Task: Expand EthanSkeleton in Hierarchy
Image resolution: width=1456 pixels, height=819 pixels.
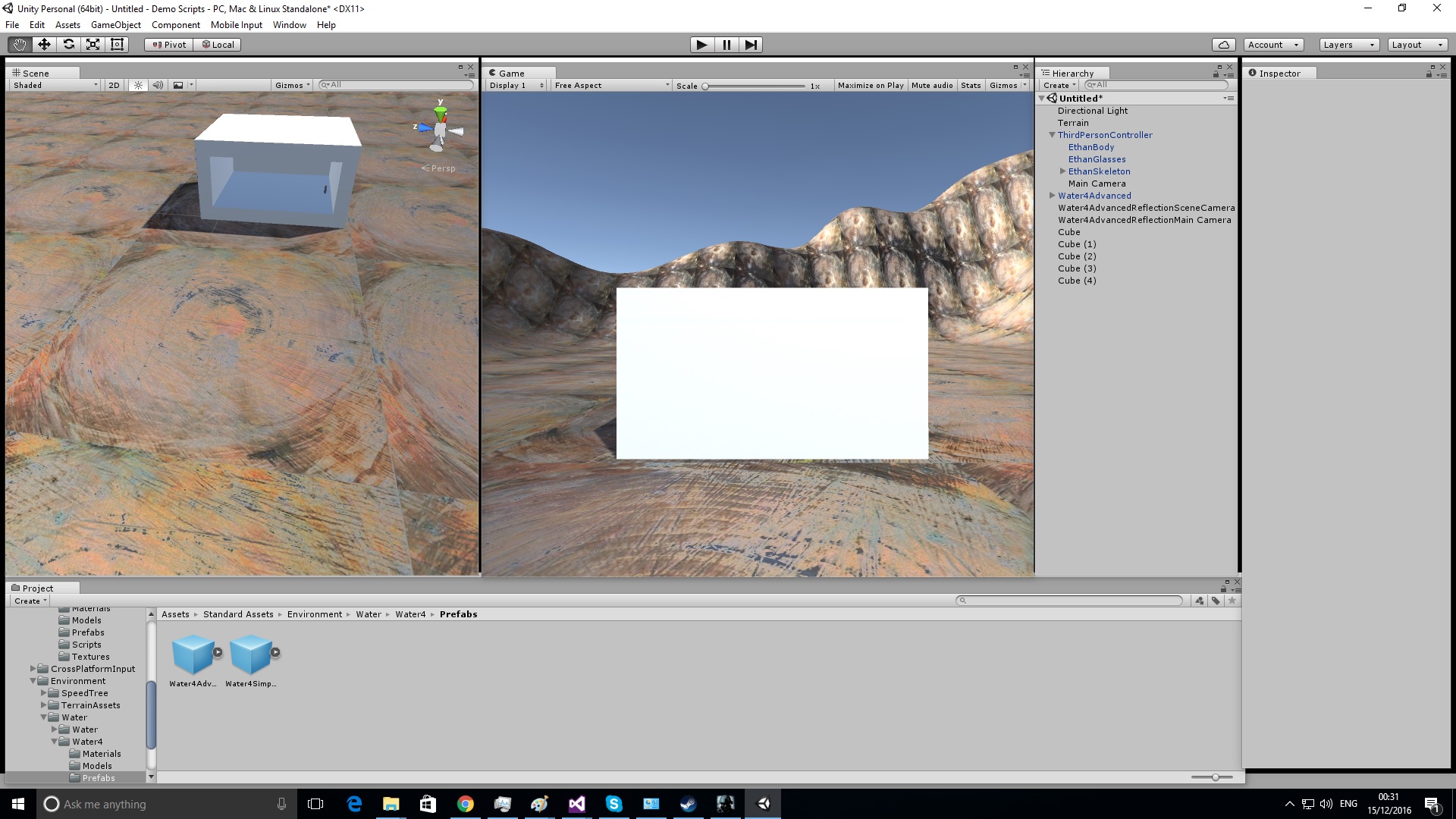Action: click(1062, 171)
